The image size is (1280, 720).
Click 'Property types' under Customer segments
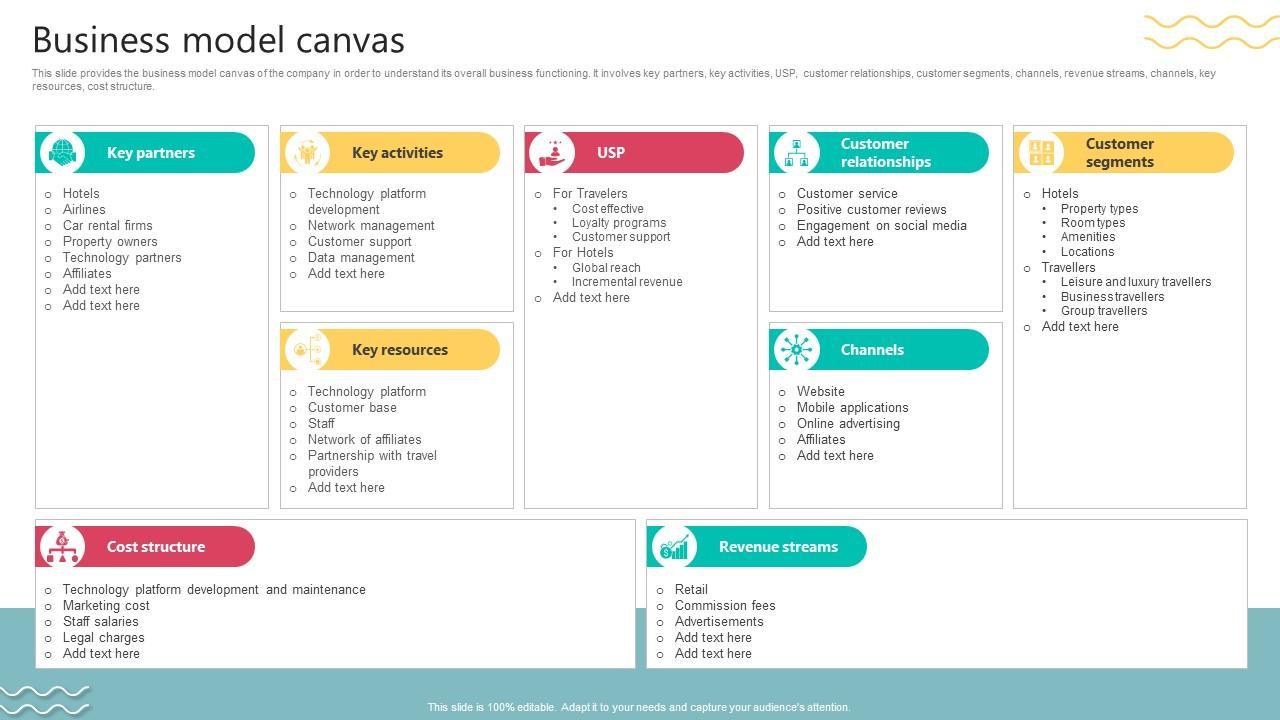[x=1099, y=209]
